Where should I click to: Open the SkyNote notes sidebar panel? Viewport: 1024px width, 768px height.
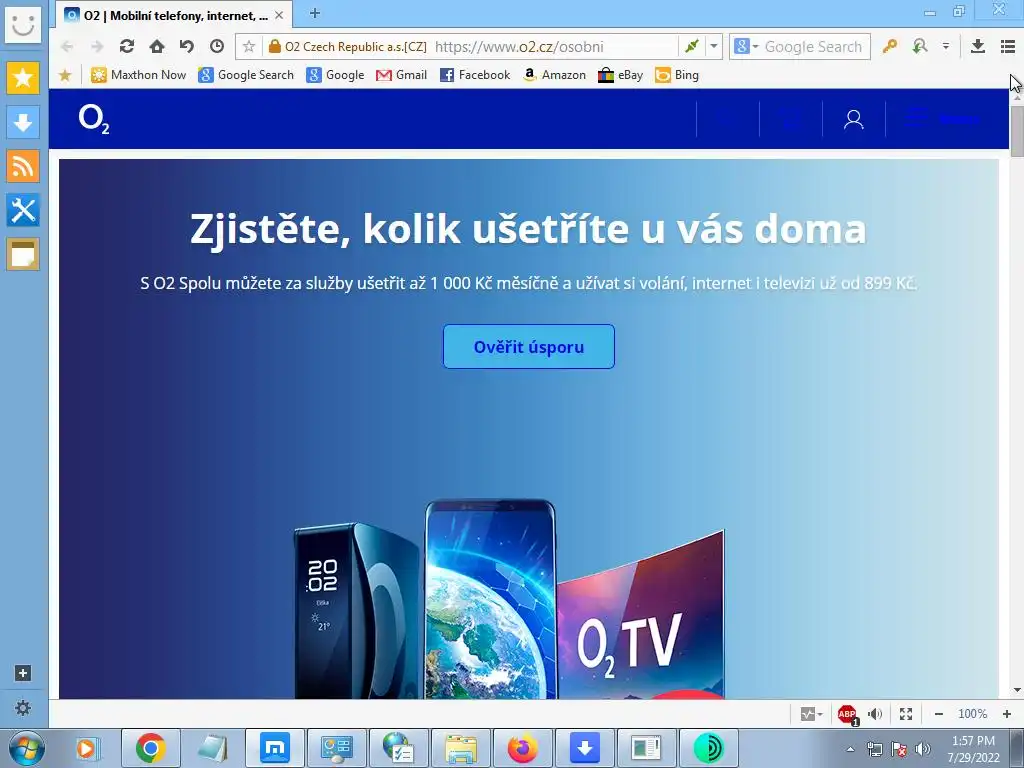click(x=23, y=253)
